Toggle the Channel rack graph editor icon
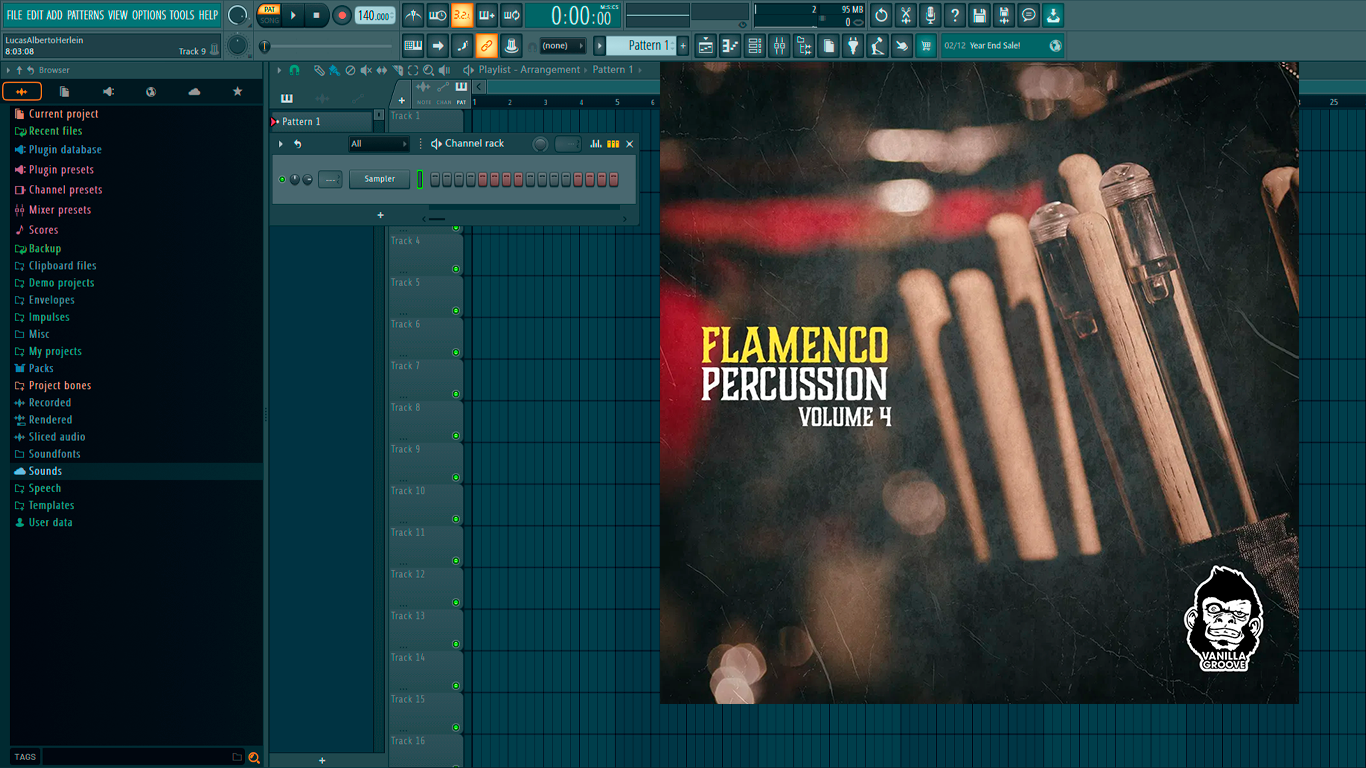Screen dimensions: 1366x768 pos(595,144)
